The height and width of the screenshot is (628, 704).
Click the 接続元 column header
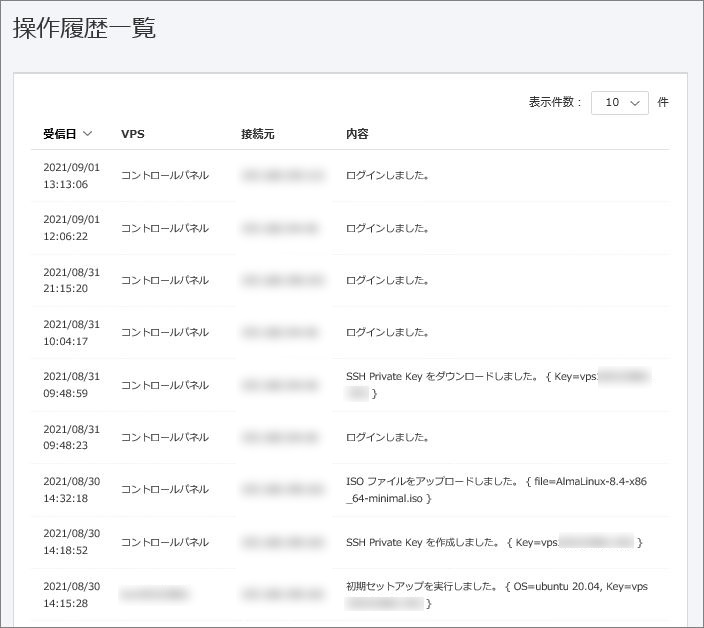point(258,134)
